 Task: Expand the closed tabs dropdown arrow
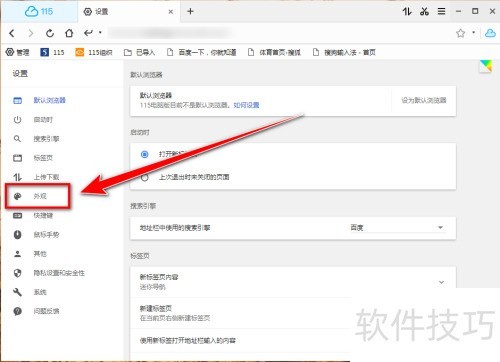pyautogui.click(x=100, y=33)
